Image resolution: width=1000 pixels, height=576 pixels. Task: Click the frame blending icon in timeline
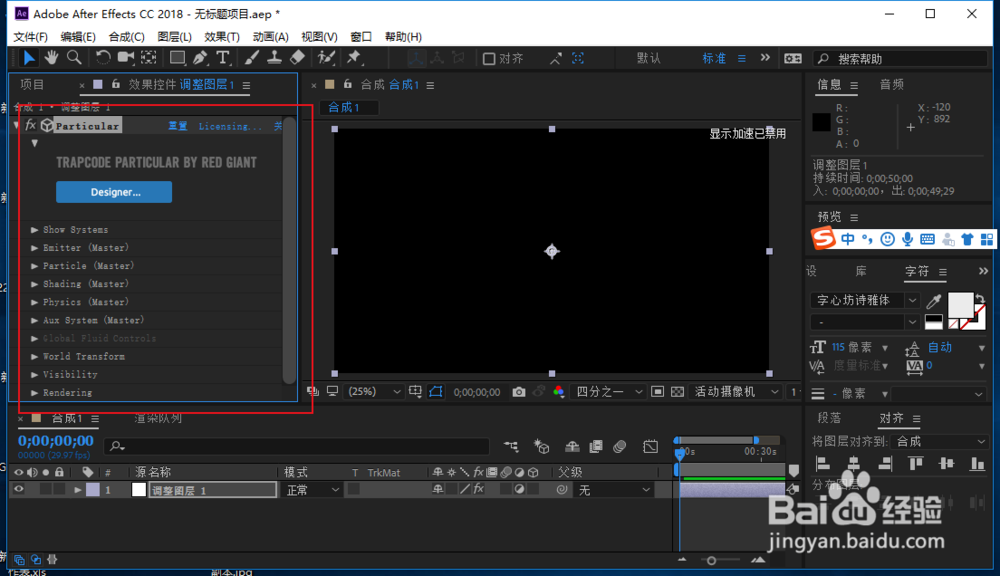pyautogui.click(x=596, y=447)
